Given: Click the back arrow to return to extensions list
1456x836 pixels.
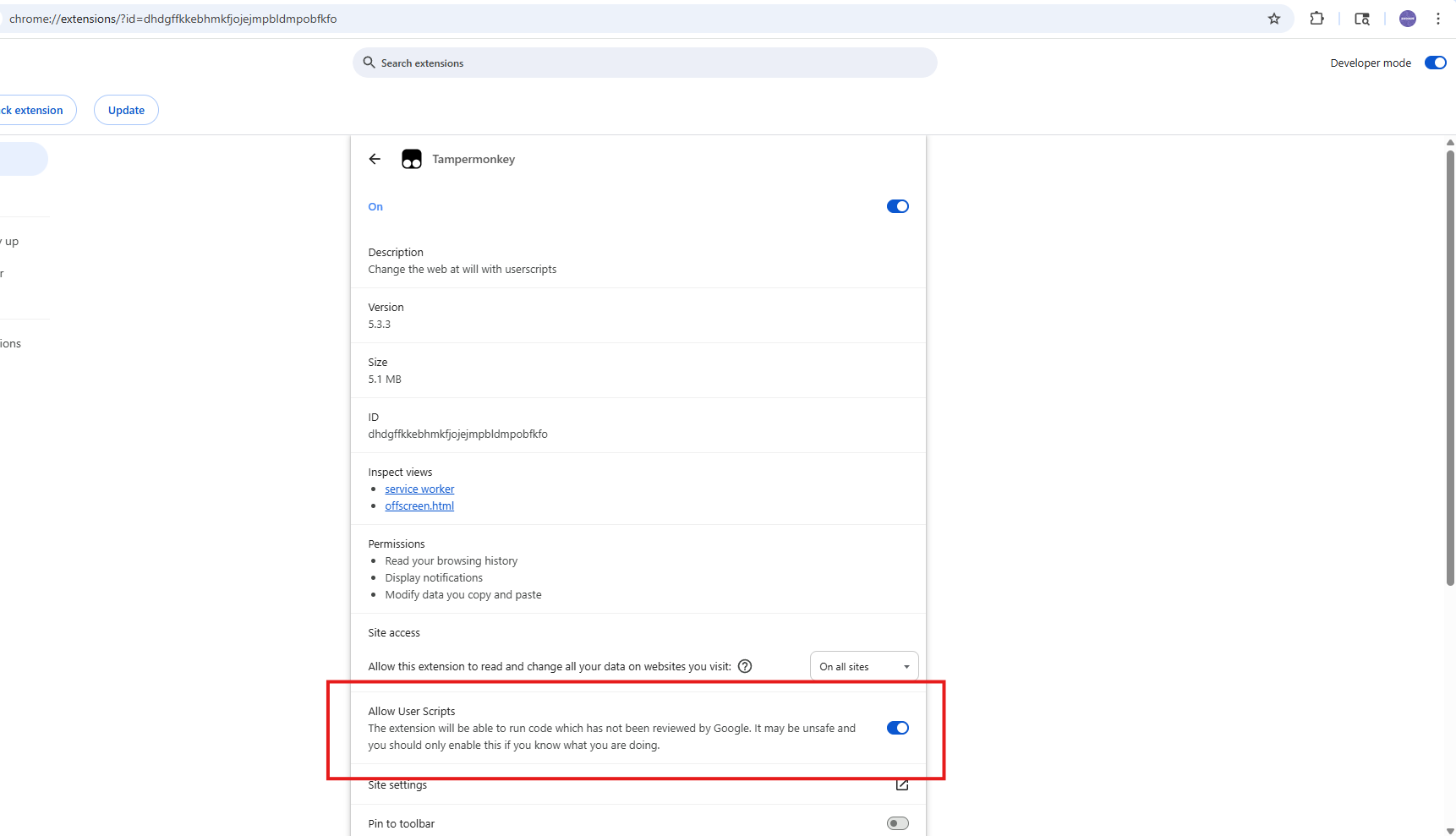Looking at the screenshot, I should point(375,159).
